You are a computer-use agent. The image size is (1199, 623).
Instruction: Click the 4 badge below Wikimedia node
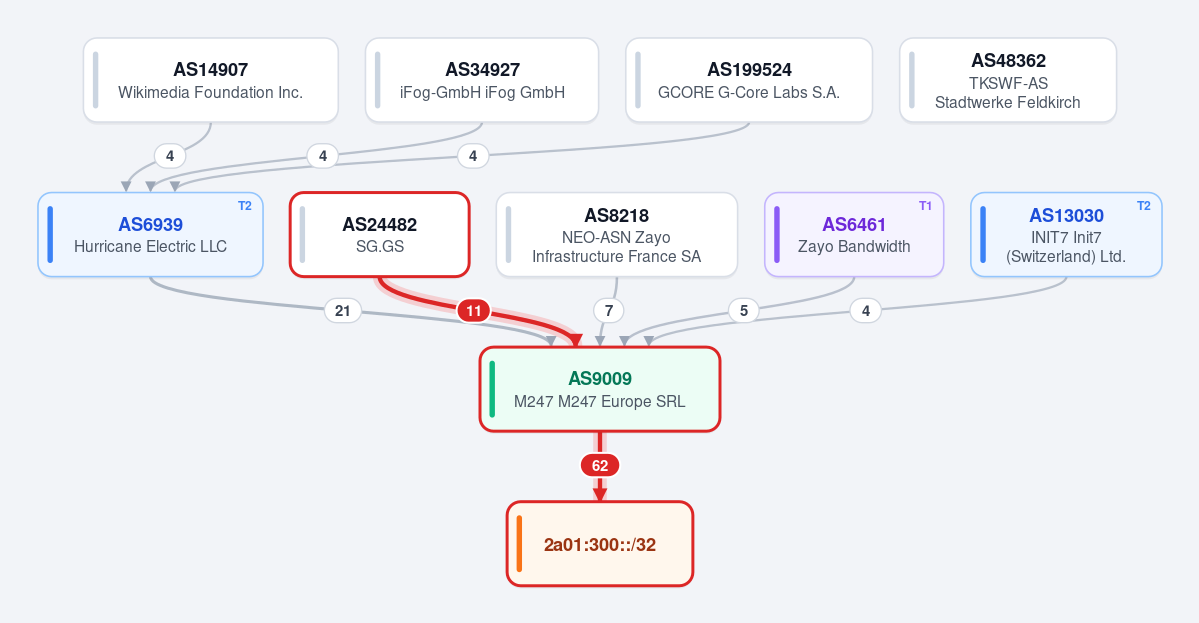click(170, 156)
